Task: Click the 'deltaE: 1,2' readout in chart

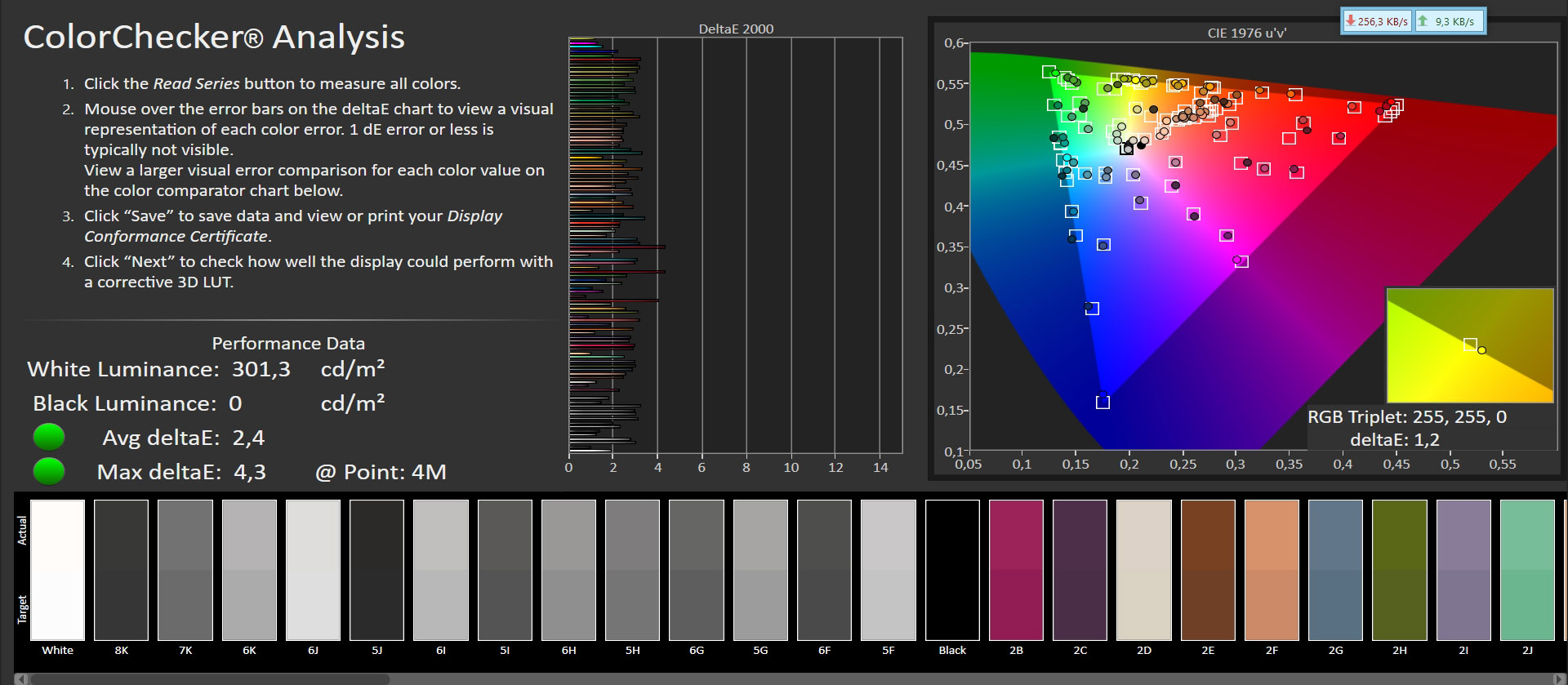Action: pyautogui.click(x=1395, y=439)
